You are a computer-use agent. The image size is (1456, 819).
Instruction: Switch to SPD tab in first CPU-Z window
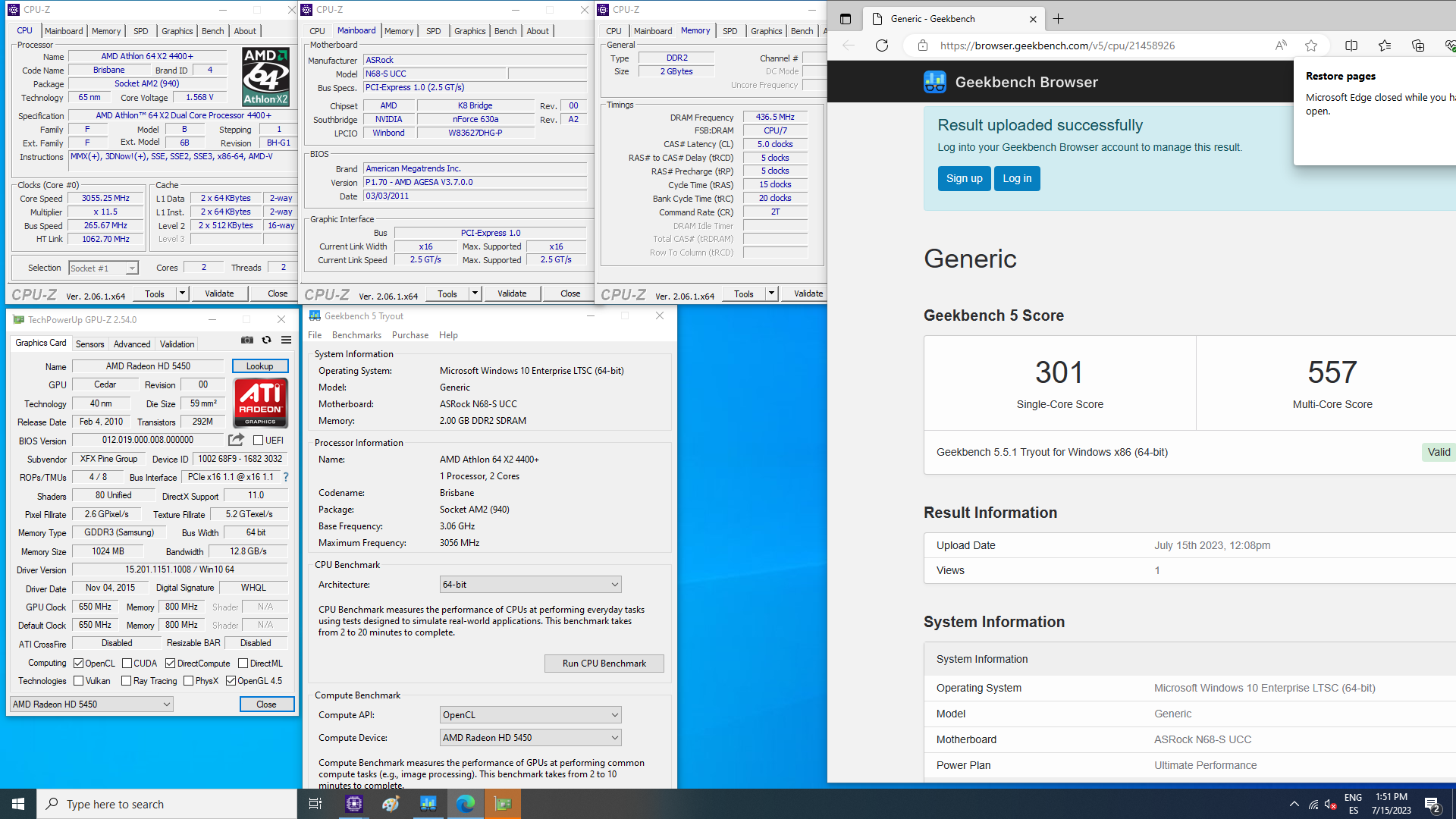point(141,31)
